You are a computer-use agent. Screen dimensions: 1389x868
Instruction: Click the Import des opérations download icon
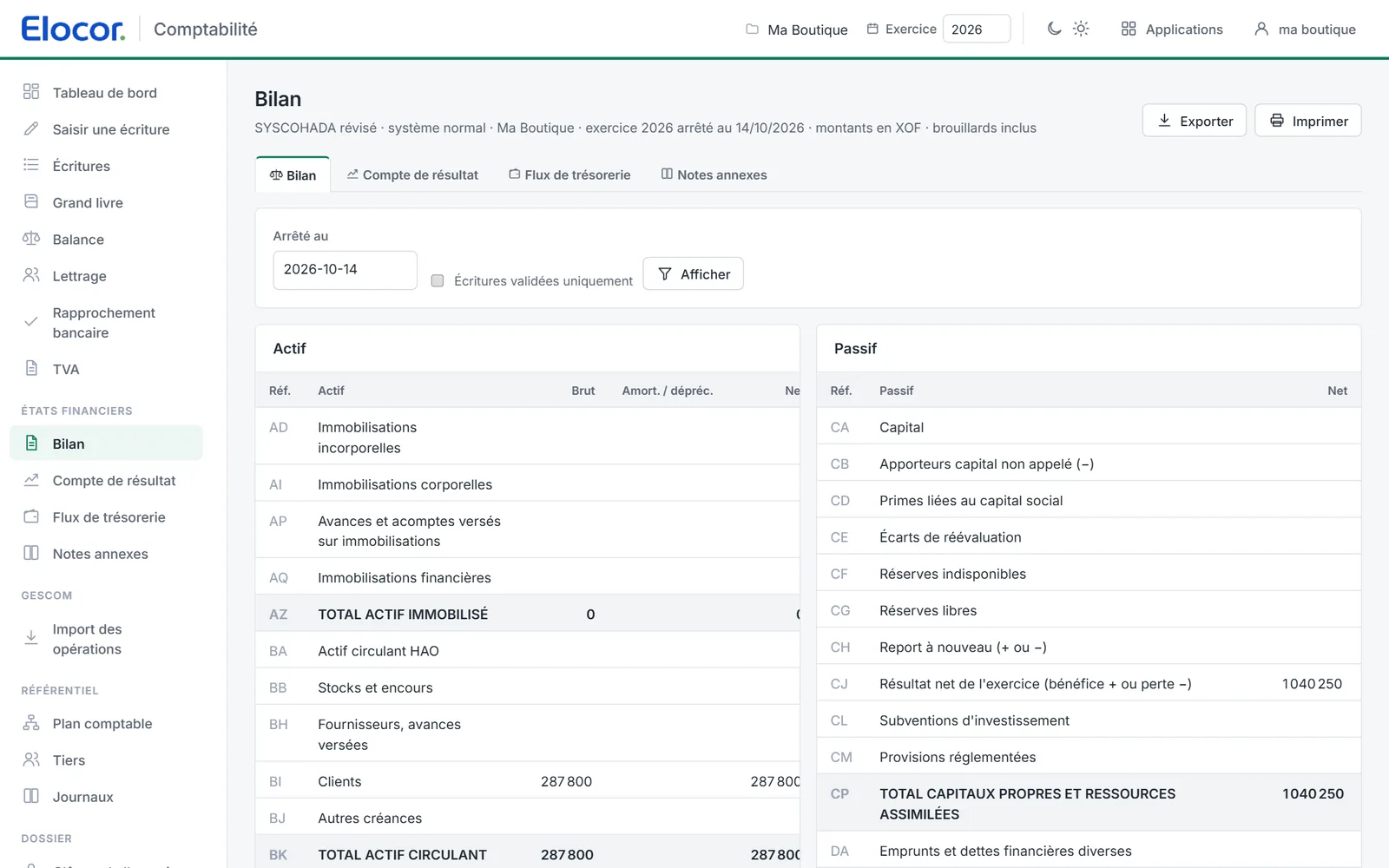click(31, 638)
